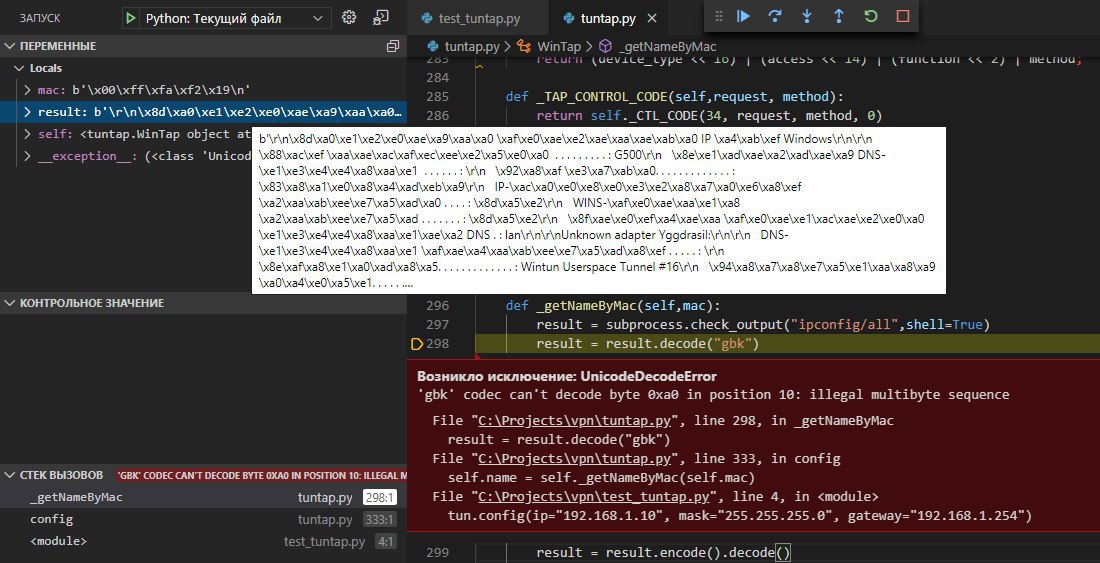Click the 333:1 frame position badge
The width and height of the screenshot is (1100, 563).
380,520
